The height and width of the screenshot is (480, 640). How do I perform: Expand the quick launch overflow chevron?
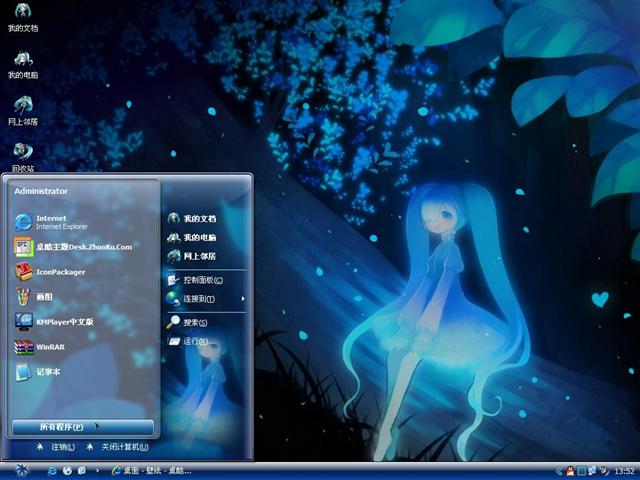[x=99, y=470]
